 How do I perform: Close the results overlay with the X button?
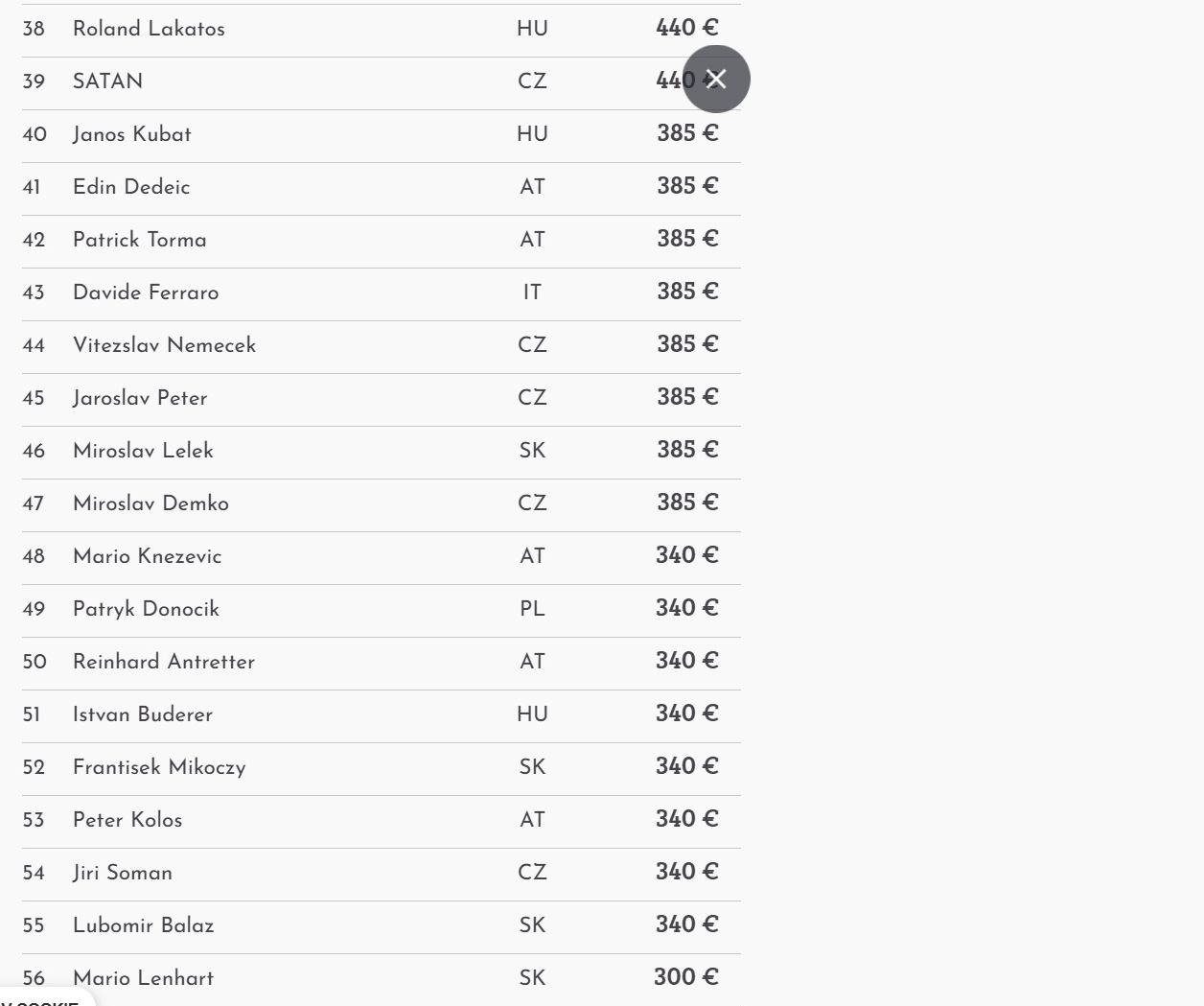click(716, 79)
